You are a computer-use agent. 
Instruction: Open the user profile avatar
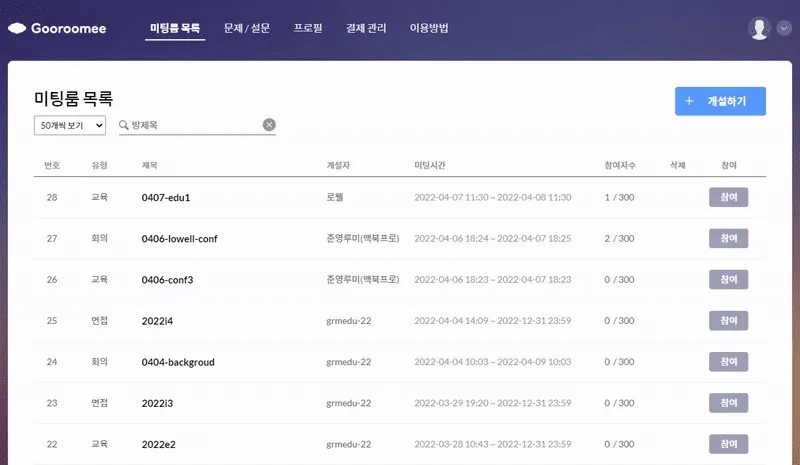(759, 28)
